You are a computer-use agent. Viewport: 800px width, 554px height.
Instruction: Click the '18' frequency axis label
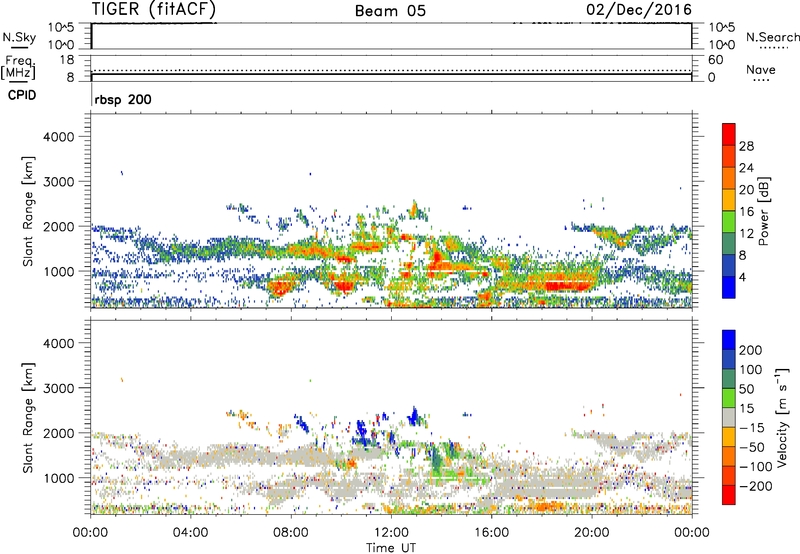point(67,60)
